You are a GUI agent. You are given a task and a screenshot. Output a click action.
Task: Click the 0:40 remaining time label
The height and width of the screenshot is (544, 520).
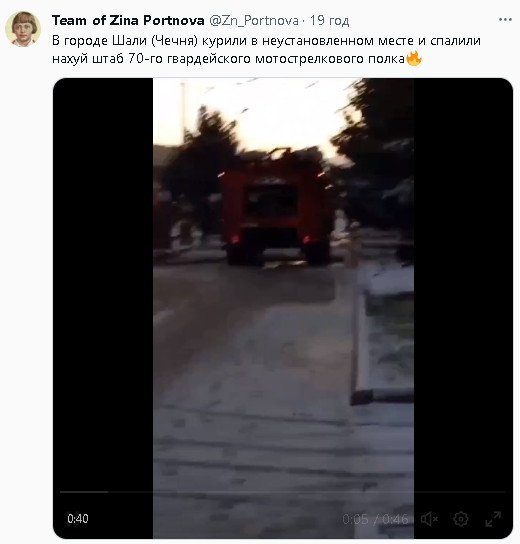78,519
